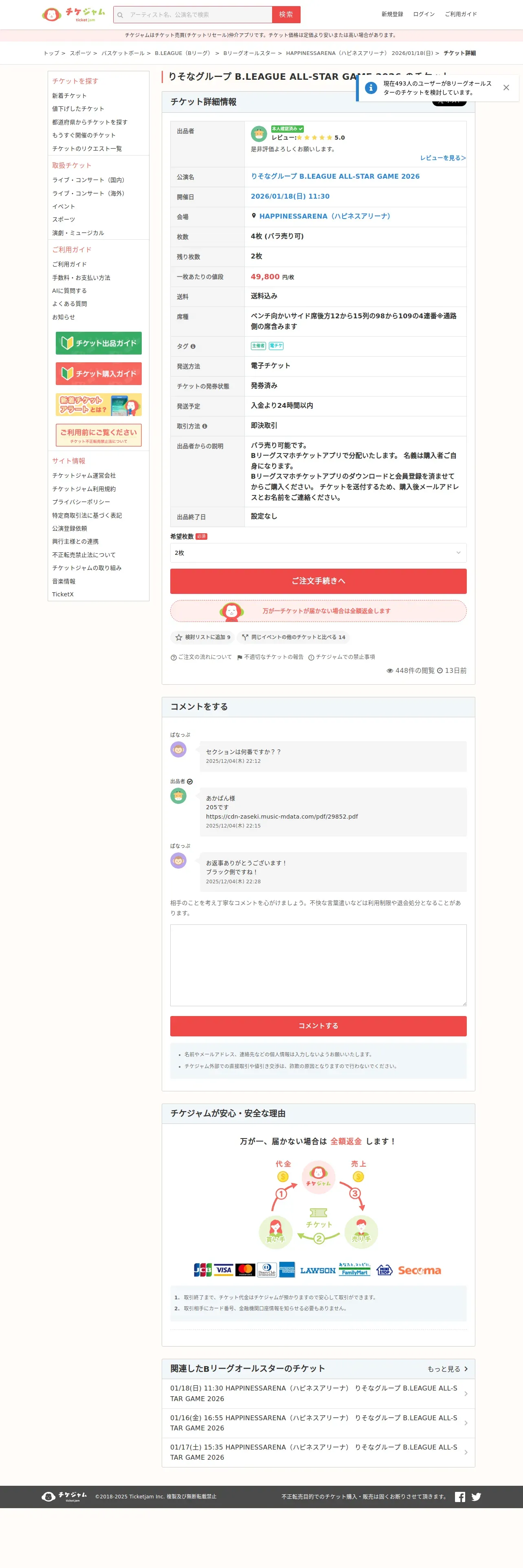
Task: Open ライブ・コンサート（海外） sidebar category
Action: point(89,194)
